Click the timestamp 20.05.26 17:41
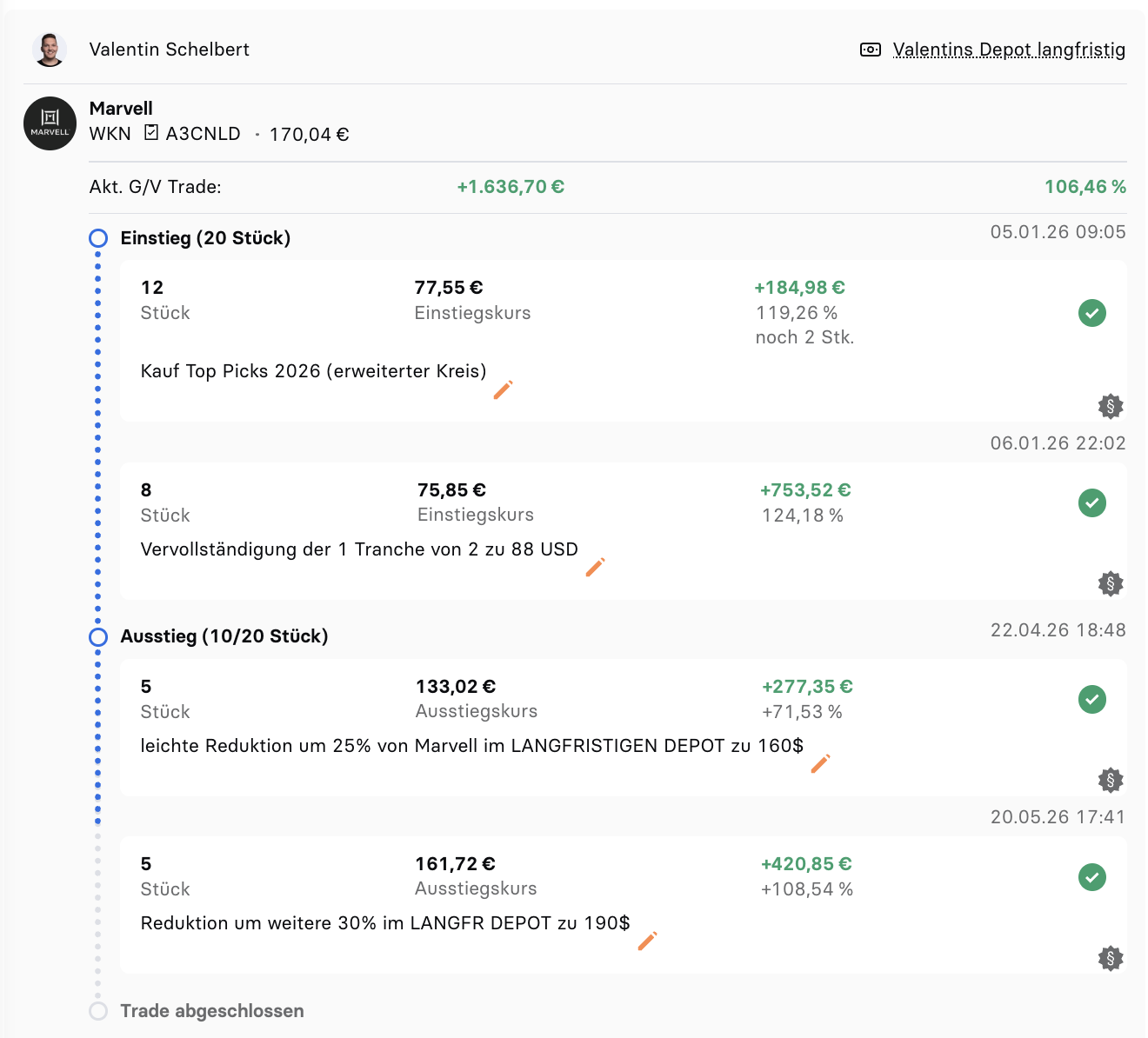This screenshot has height=1038, width=1148. (x=1058, y=817)
